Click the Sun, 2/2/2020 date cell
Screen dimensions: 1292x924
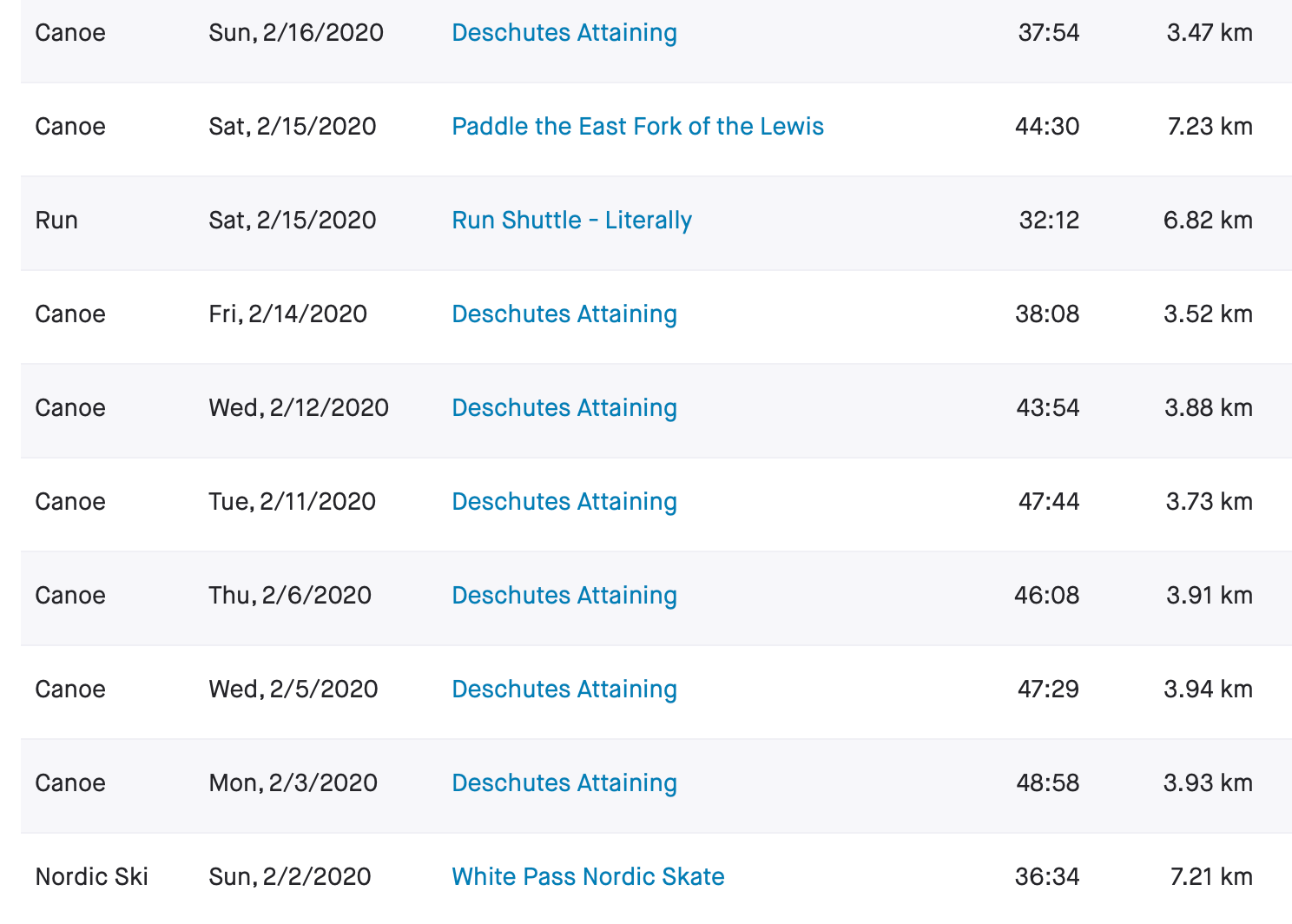click(290, 877)
